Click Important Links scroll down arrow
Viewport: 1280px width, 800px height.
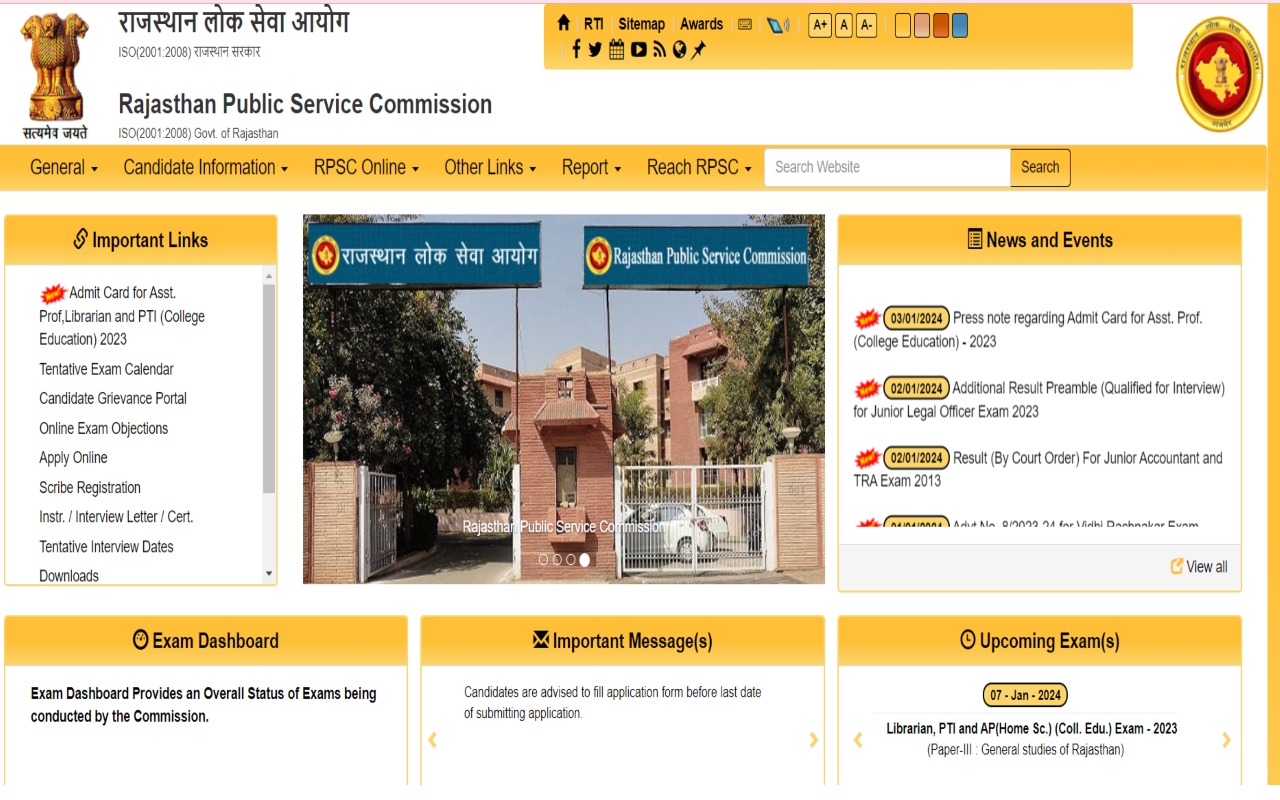pos(269,574)
